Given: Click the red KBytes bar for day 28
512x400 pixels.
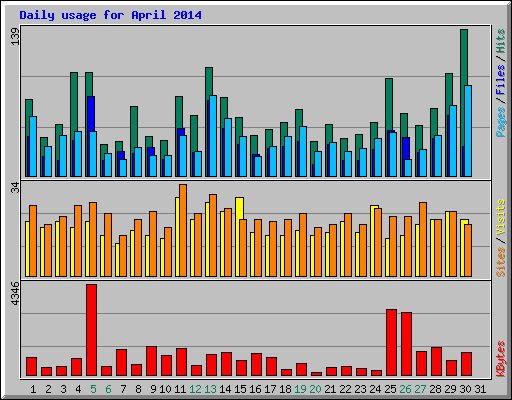Looking at the screenshot, I should pyautogui.click(x=437, y=362).
